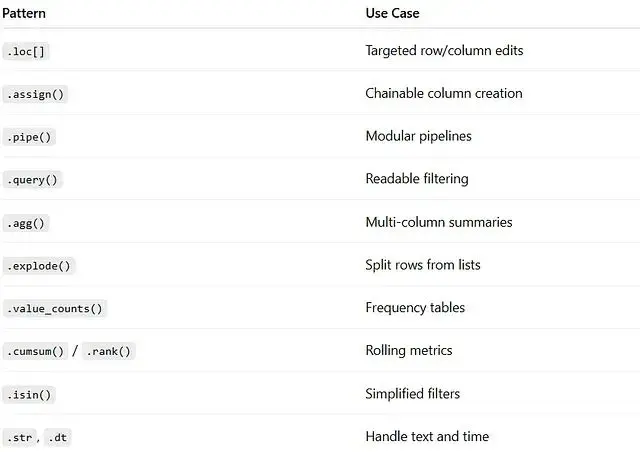The height and width of the screenshot is (452, 640).
Task: Select the .agg() pattern cell
Action: point(26,223)
